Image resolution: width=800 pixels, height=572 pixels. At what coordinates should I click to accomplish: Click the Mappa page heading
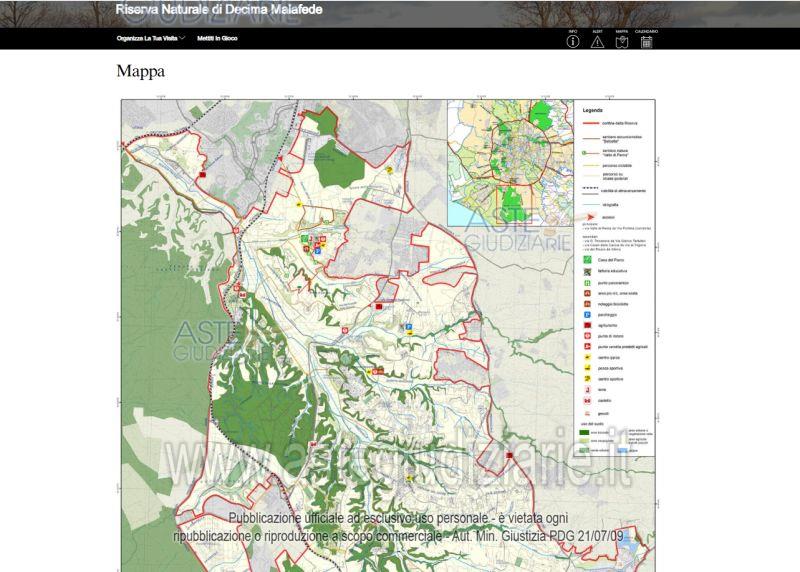click(140, 71)
